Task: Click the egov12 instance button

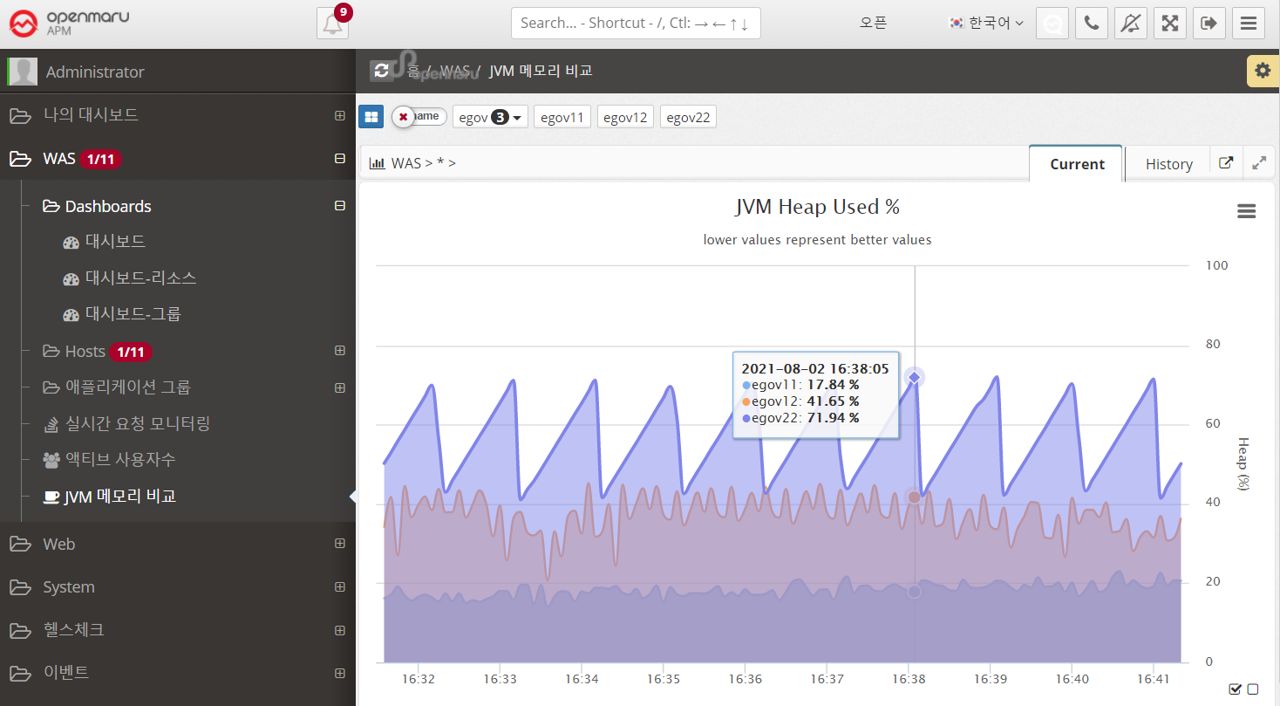Action: click(x=624, y=117)
